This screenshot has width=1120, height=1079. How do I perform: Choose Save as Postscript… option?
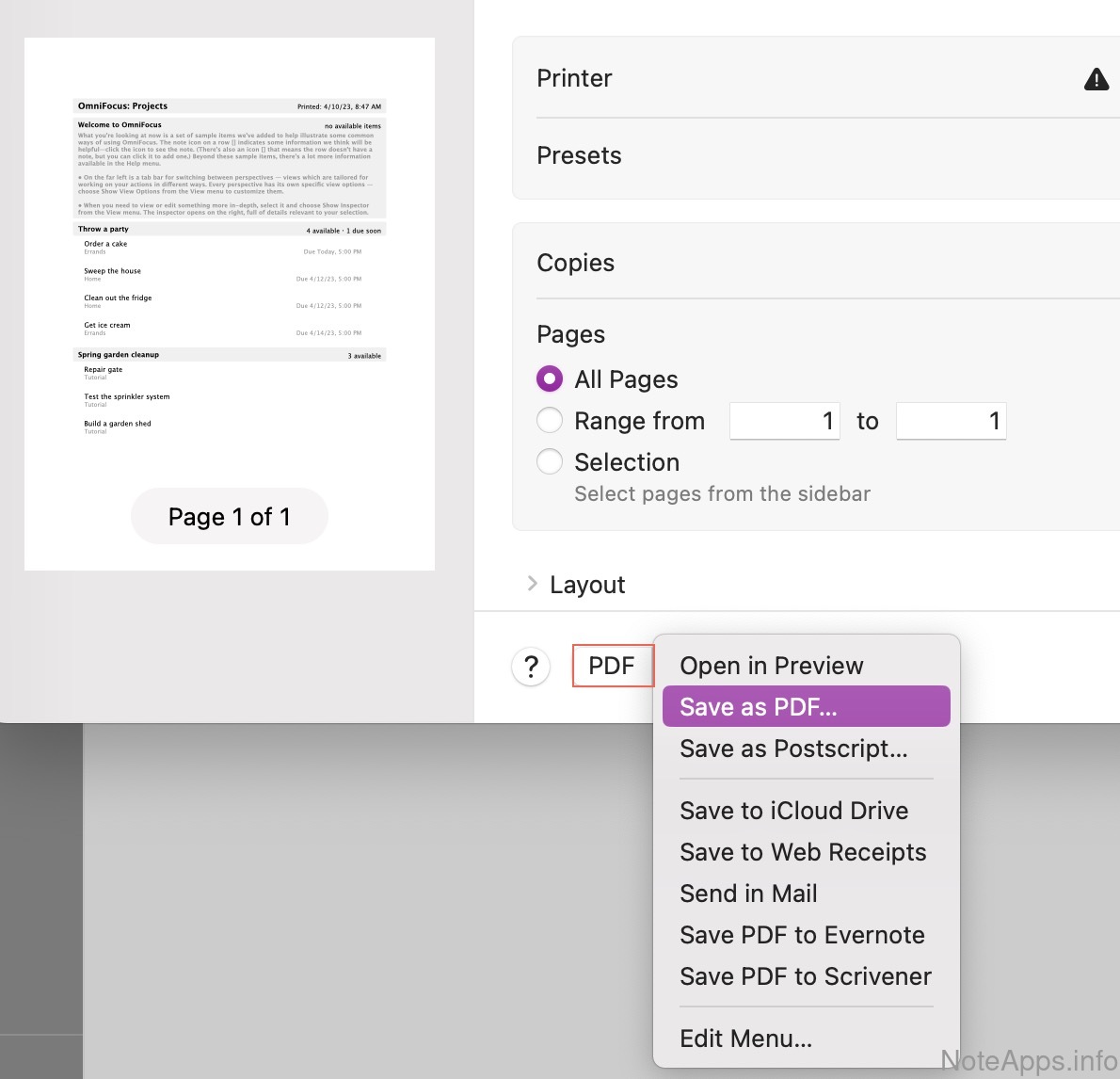(793, 749)
